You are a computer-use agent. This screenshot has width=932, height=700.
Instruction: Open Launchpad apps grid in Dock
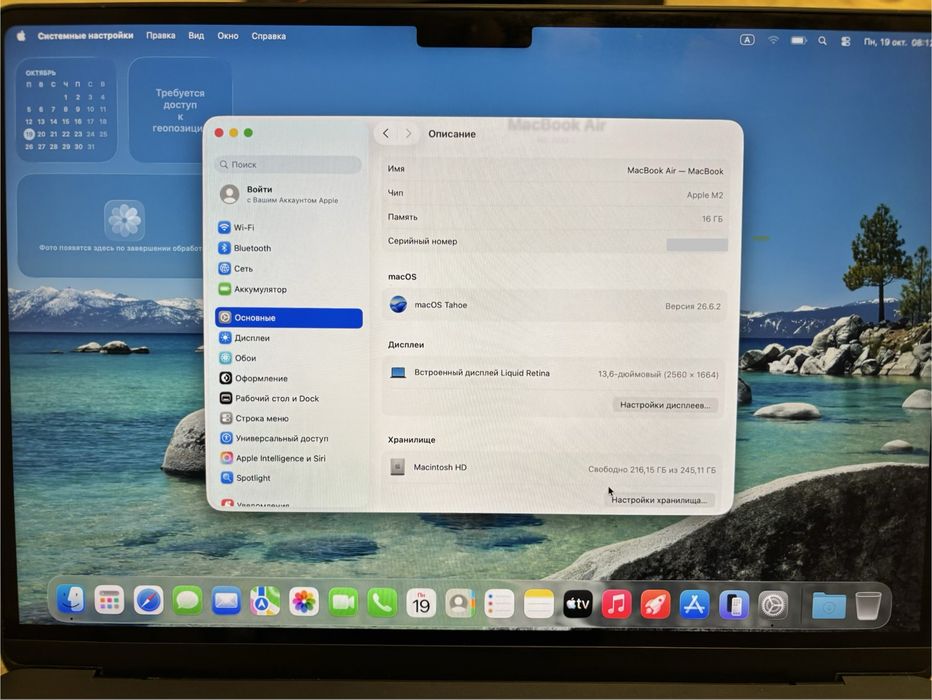[109, 601]
